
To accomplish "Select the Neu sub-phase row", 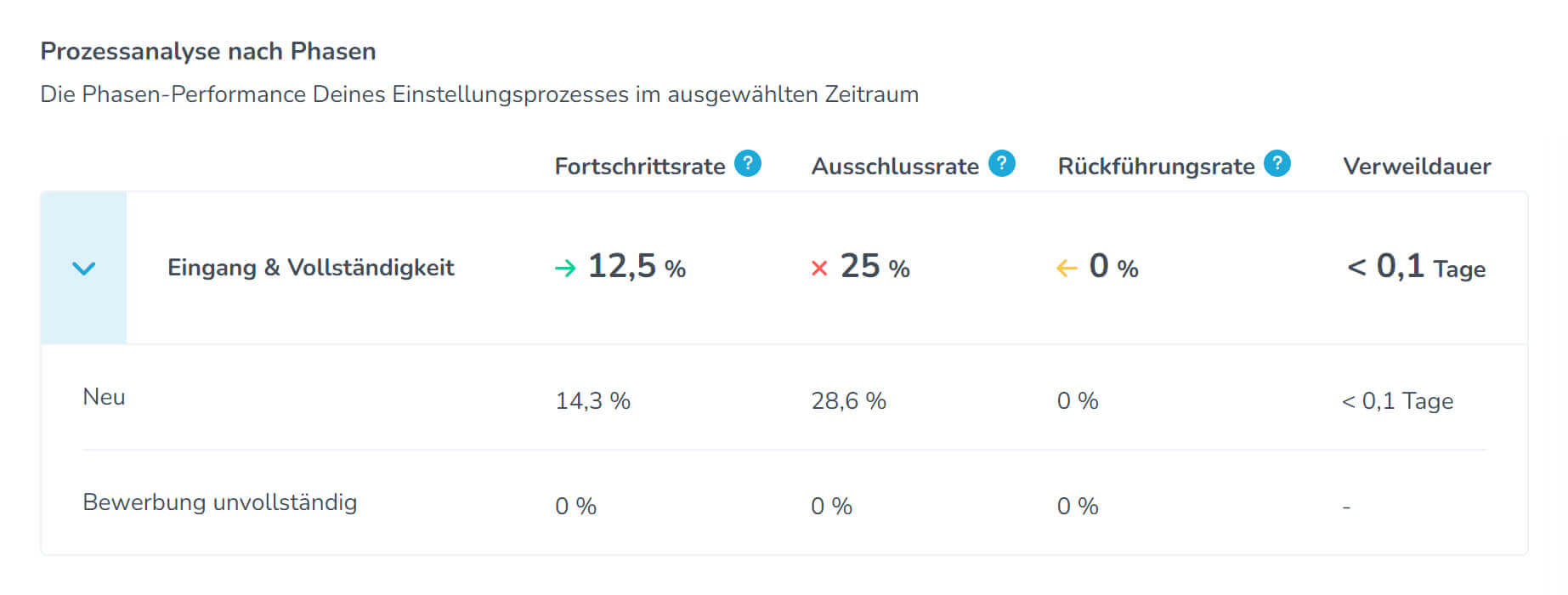I will (x=104, y=397).
